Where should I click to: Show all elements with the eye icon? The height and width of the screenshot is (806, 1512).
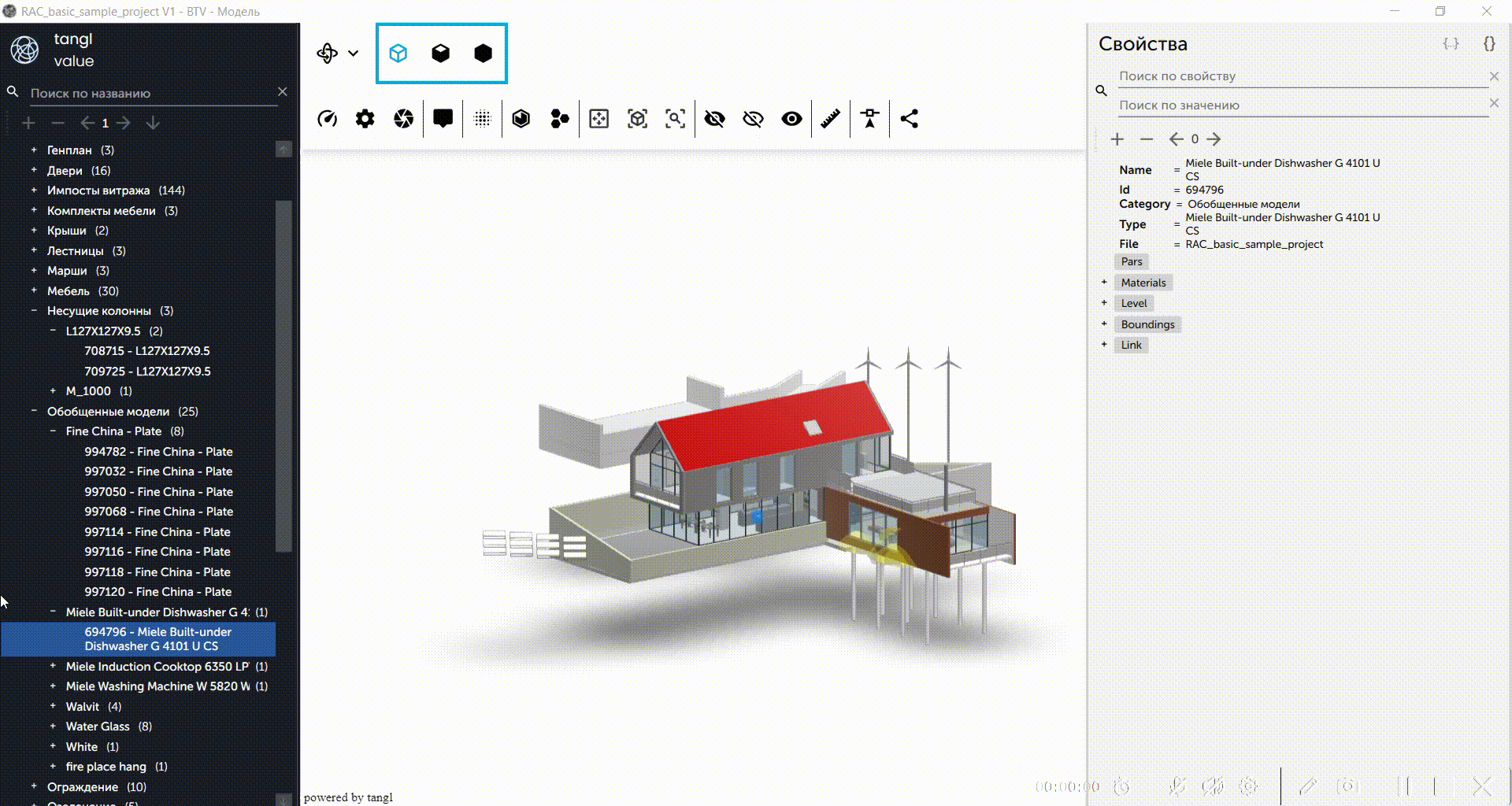tap(791, 119)
